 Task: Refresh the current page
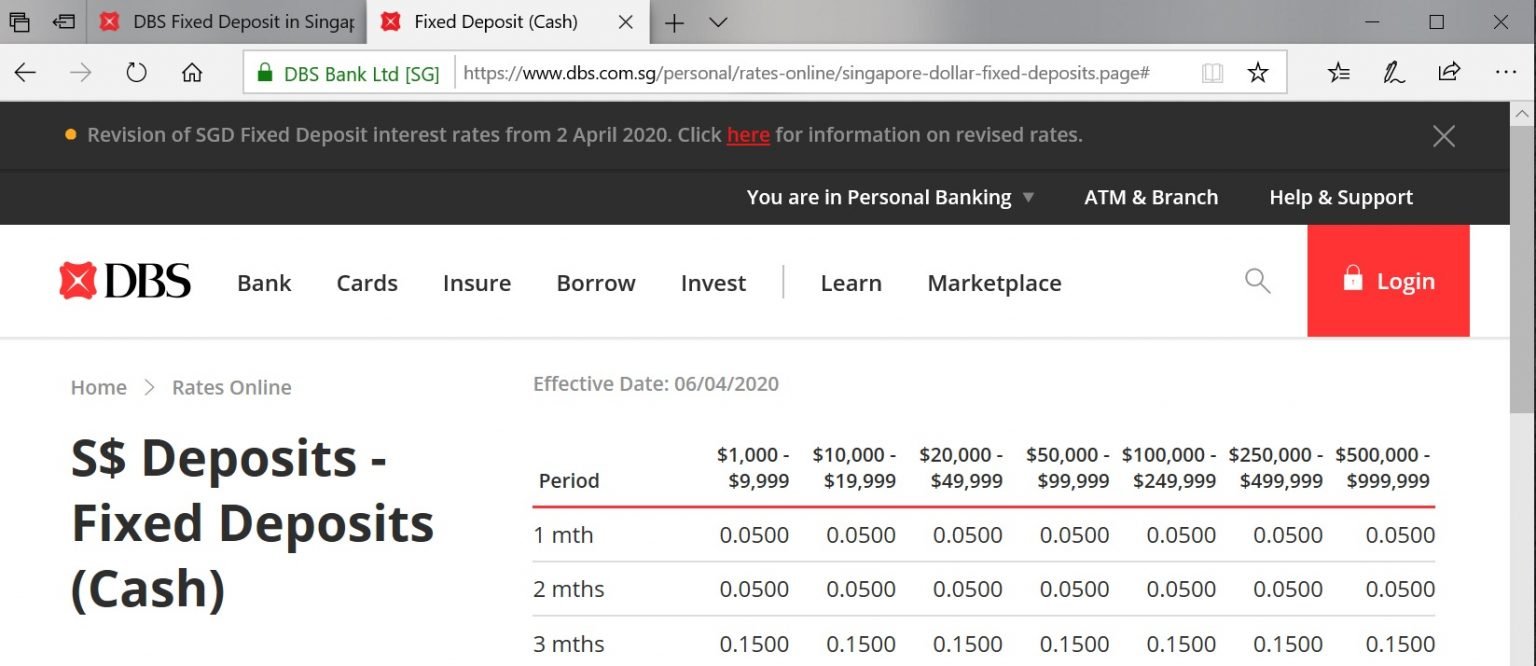point(136,72)
